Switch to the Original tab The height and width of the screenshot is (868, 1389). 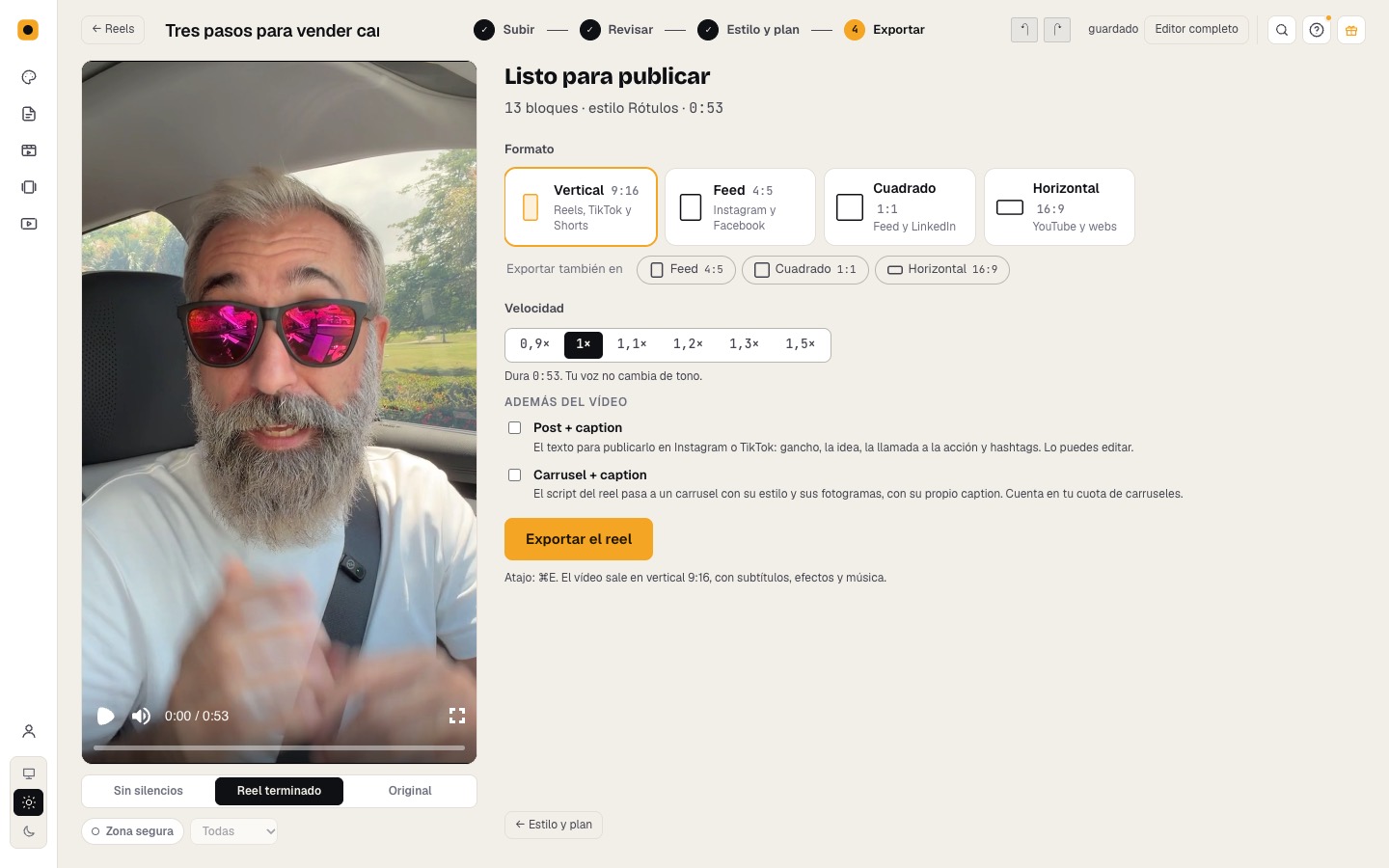coord(410,791)
